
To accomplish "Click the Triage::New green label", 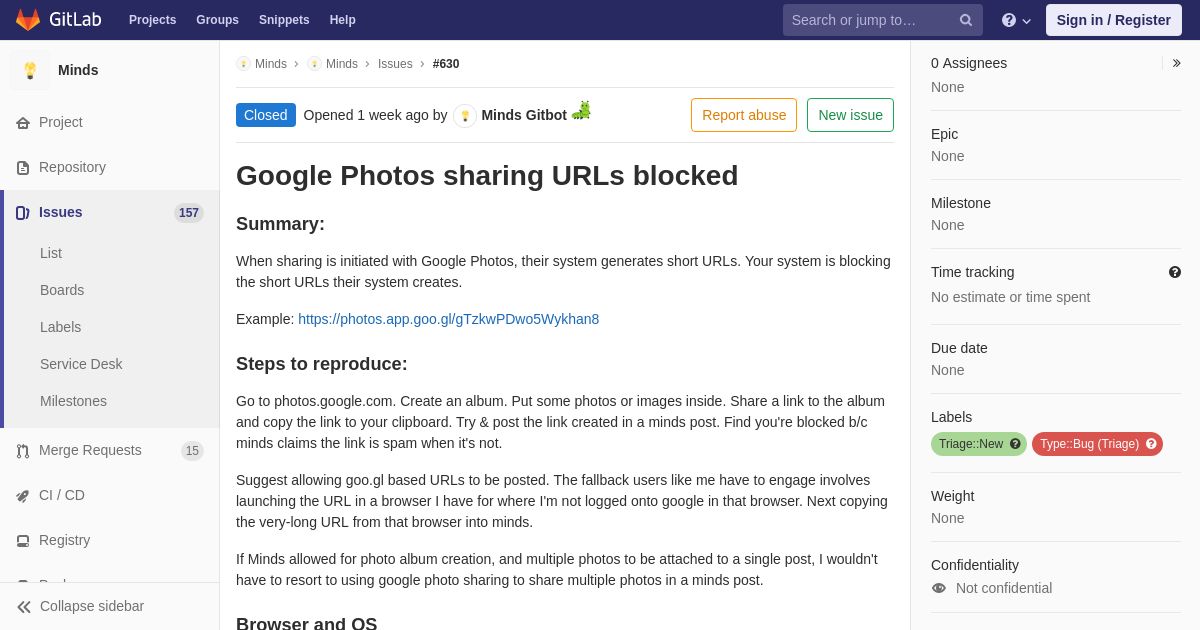I will click(971, 444).
